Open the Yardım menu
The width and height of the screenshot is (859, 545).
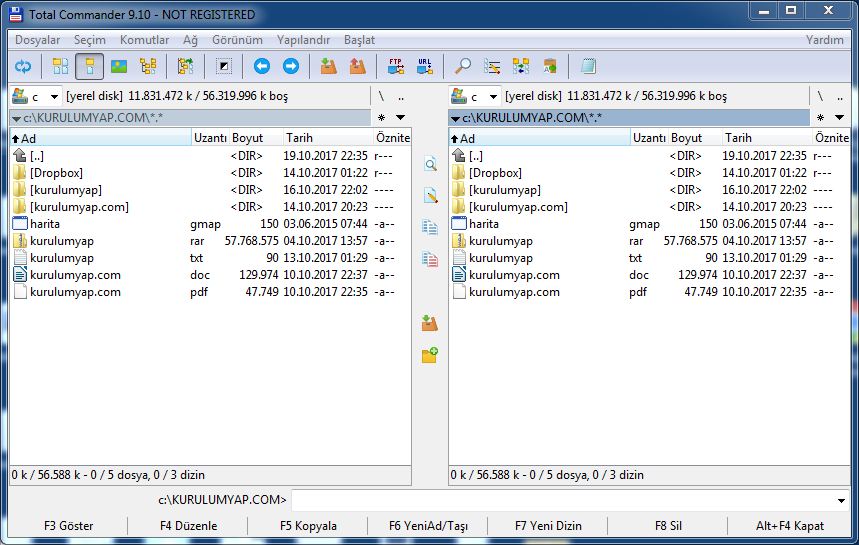coord(824,40)
